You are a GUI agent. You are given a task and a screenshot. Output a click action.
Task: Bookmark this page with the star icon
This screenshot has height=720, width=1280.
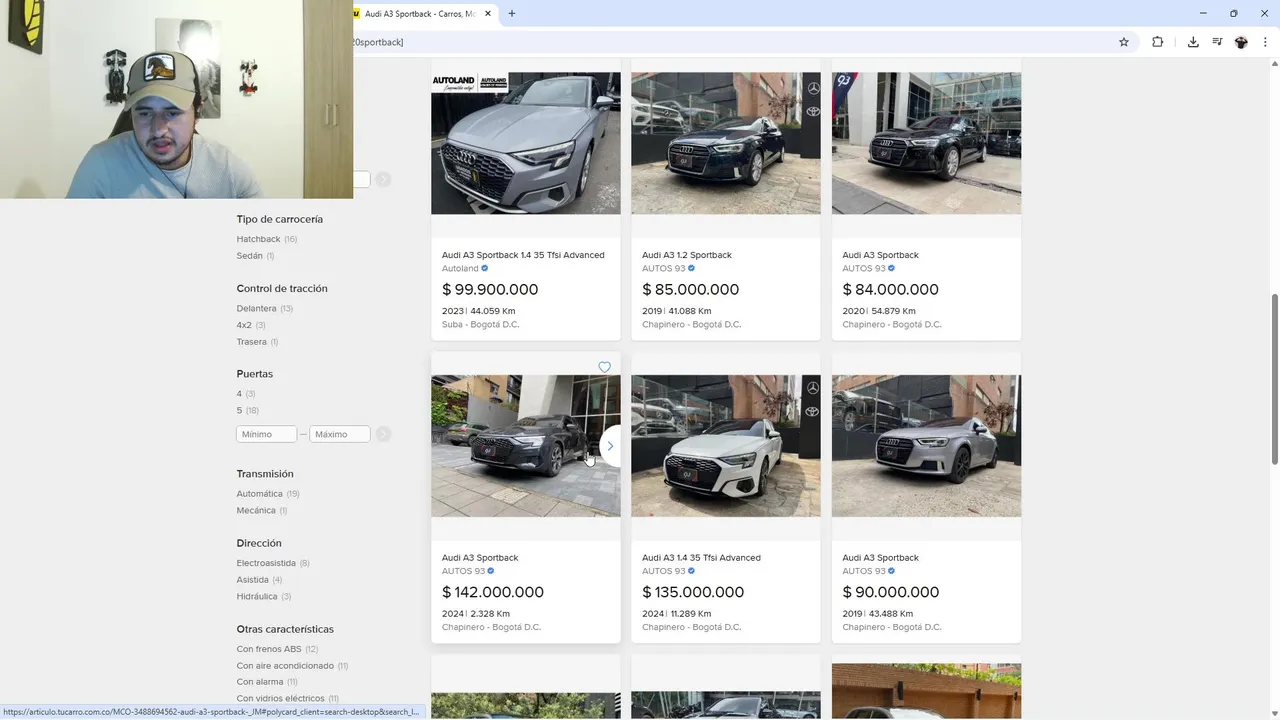(x=1124, y=42)
